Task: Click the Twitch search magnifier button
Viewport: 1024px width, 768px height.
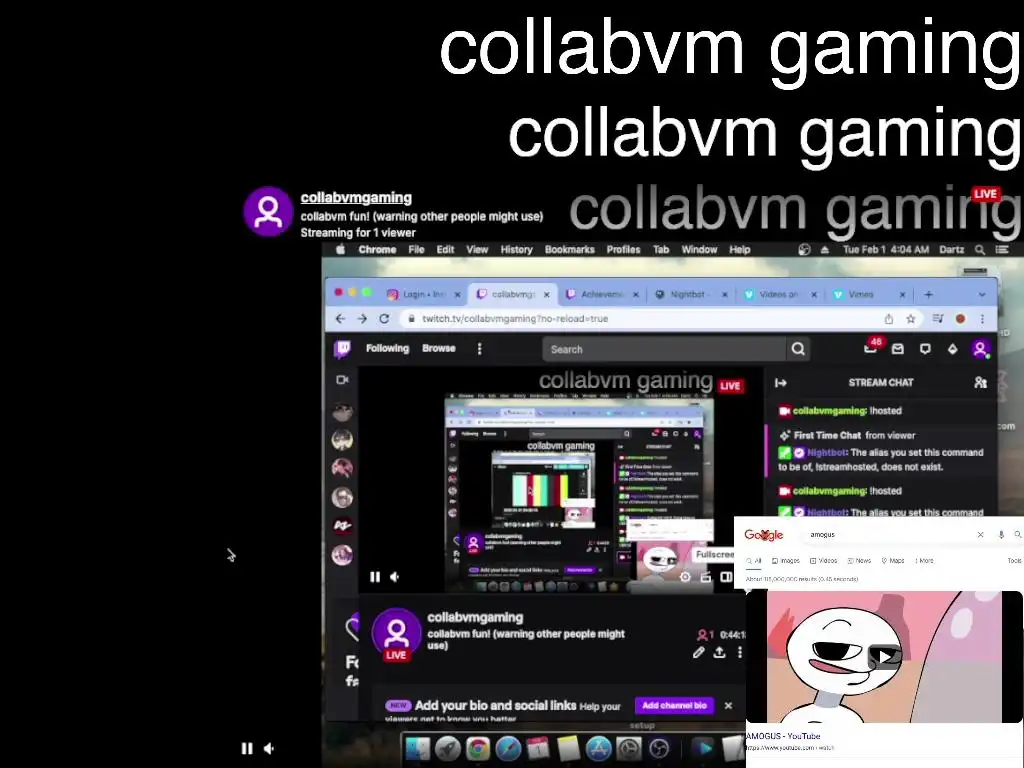Action: tap(798, 349)
